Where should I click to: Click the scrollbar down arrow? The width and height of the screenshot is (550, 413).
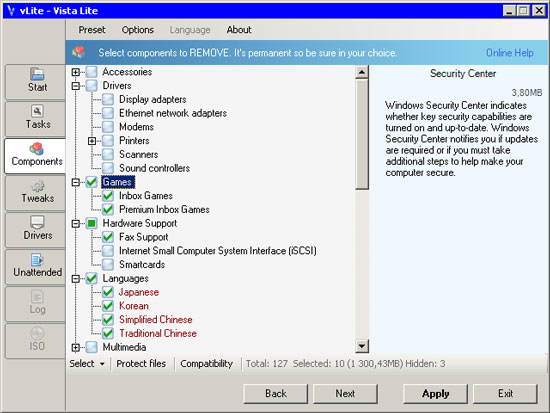tap(361, 346)
